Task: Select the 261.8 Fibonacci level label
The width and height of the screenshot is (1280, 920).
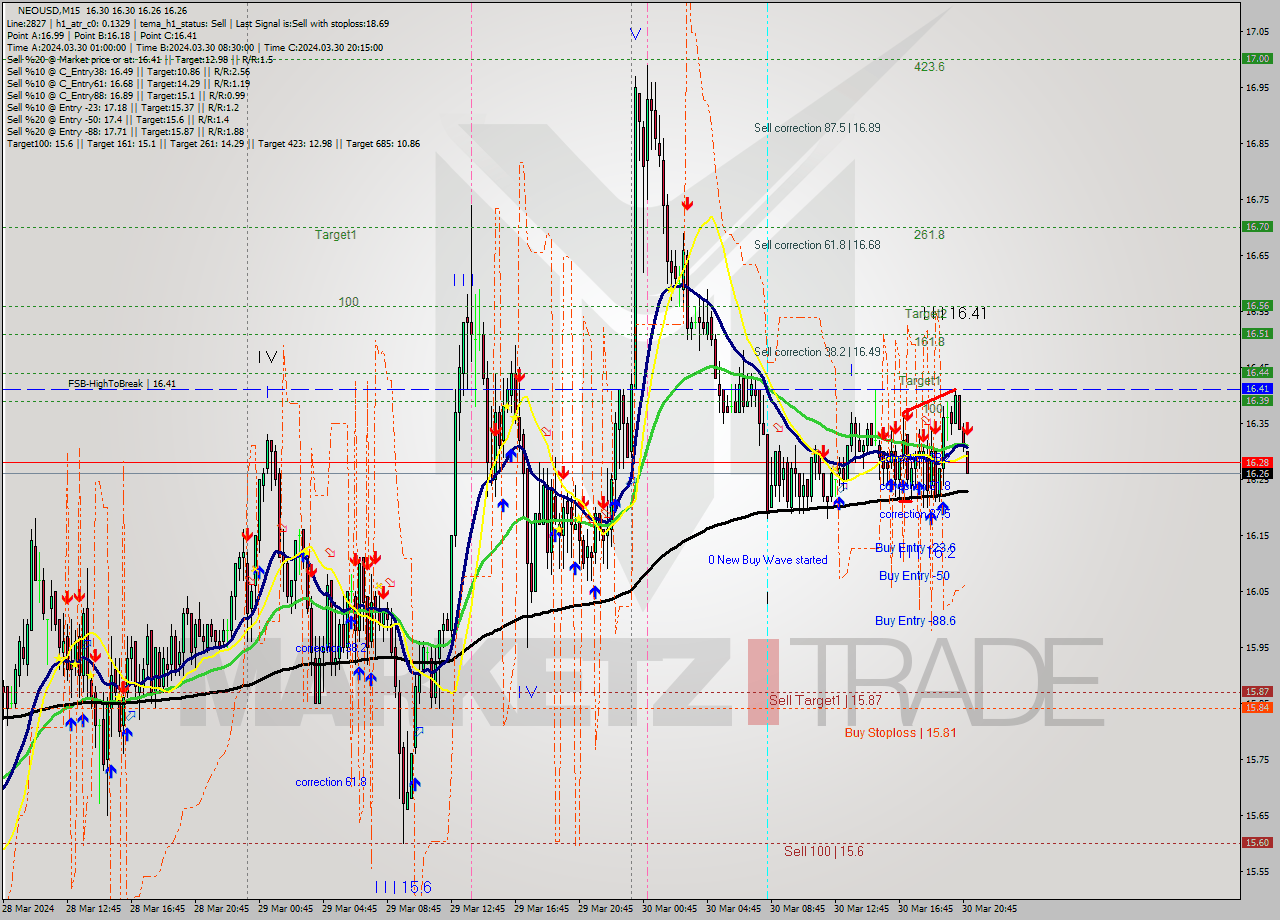Action: point(929,235)
